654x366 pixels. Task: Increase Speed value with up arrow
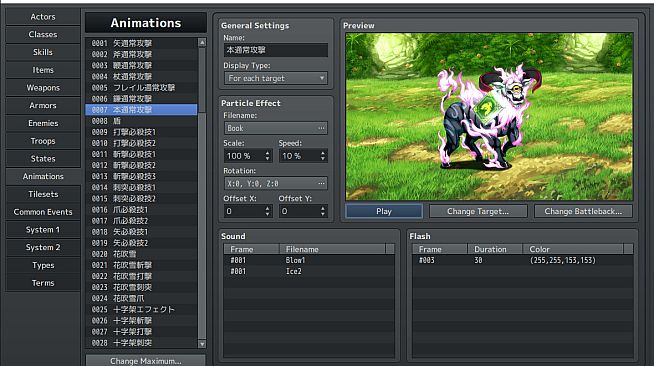(x=323, y=153)
